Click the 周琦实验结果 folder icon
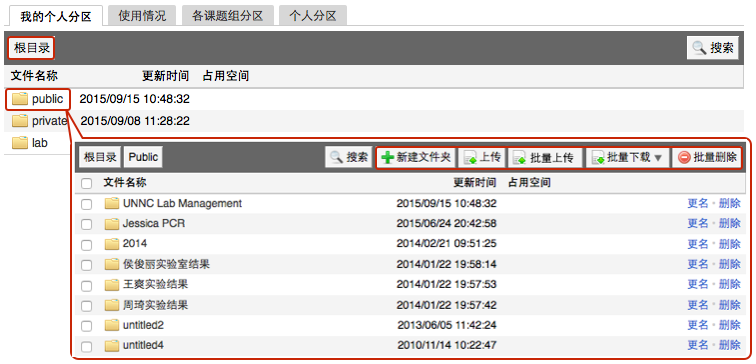Viewport: 756px width, 364px height. 112,305
